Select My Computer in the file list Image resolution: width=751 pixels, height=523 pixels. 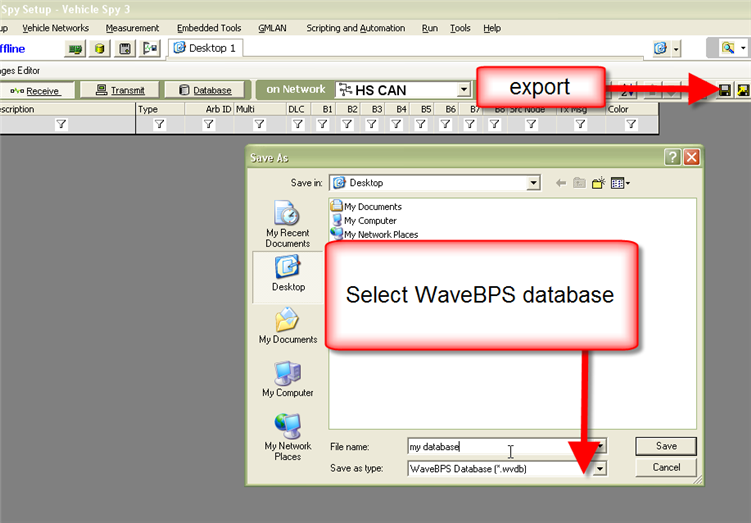point(364,221)
